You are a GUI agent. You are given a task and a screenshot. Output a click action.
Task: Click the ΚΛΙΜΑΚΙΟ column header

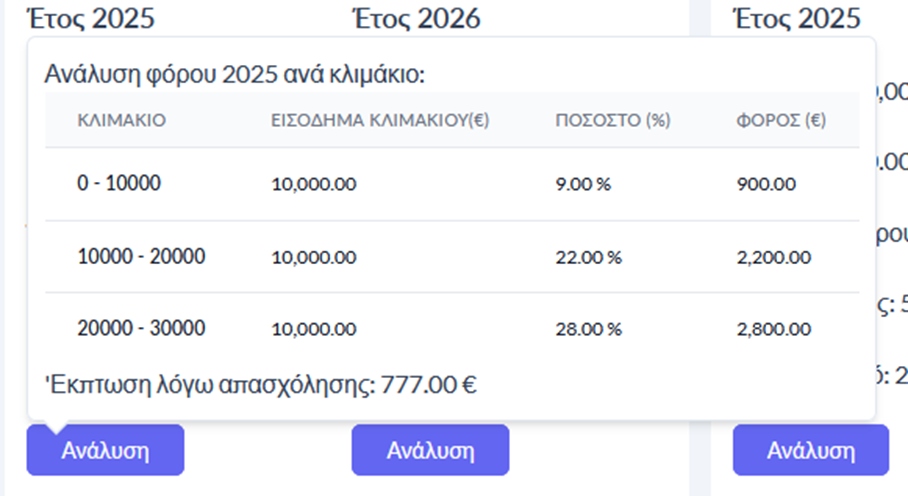pos(121,121)
